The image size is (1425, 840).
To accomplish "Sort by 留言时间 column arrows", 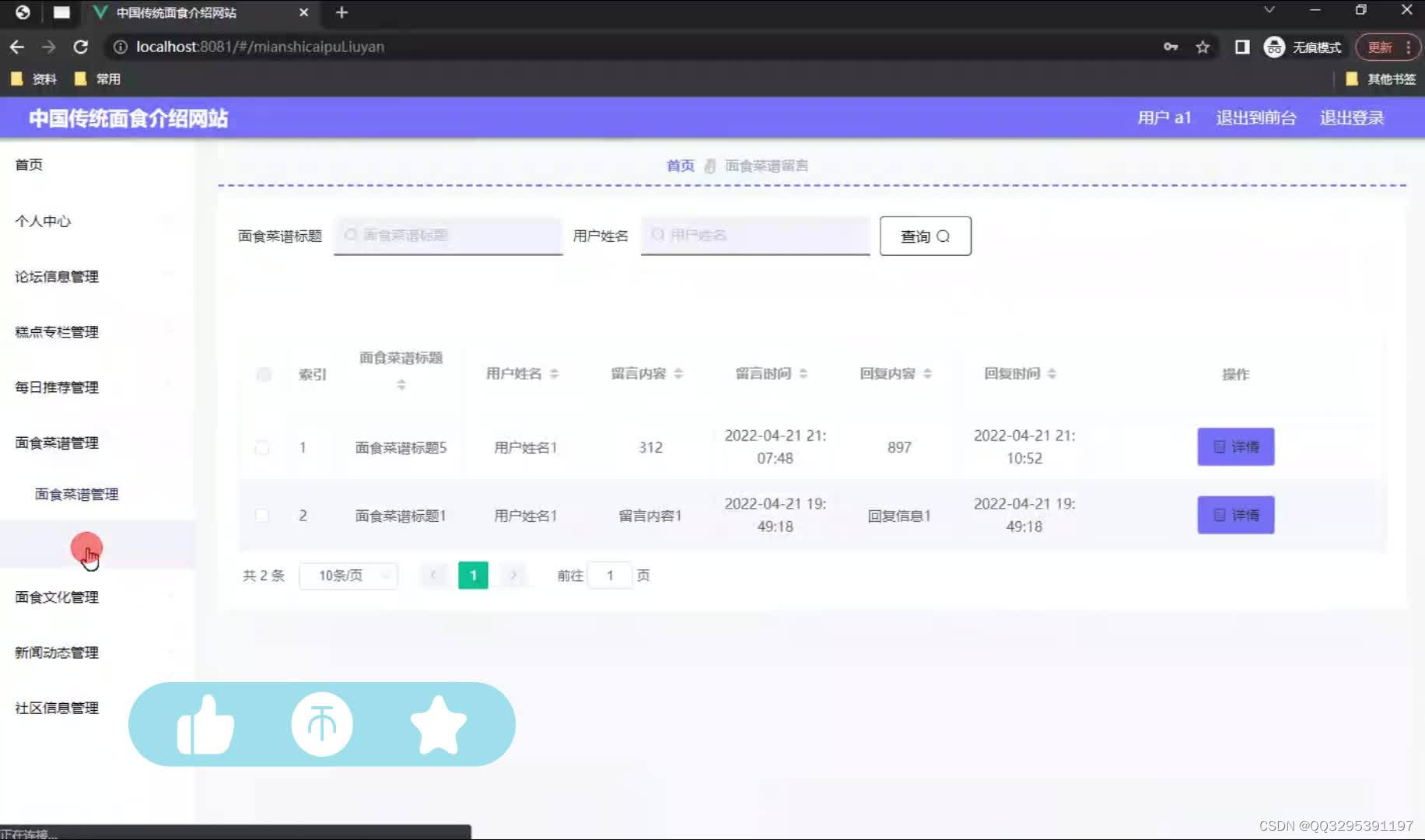I will click(x=804, y=373).
